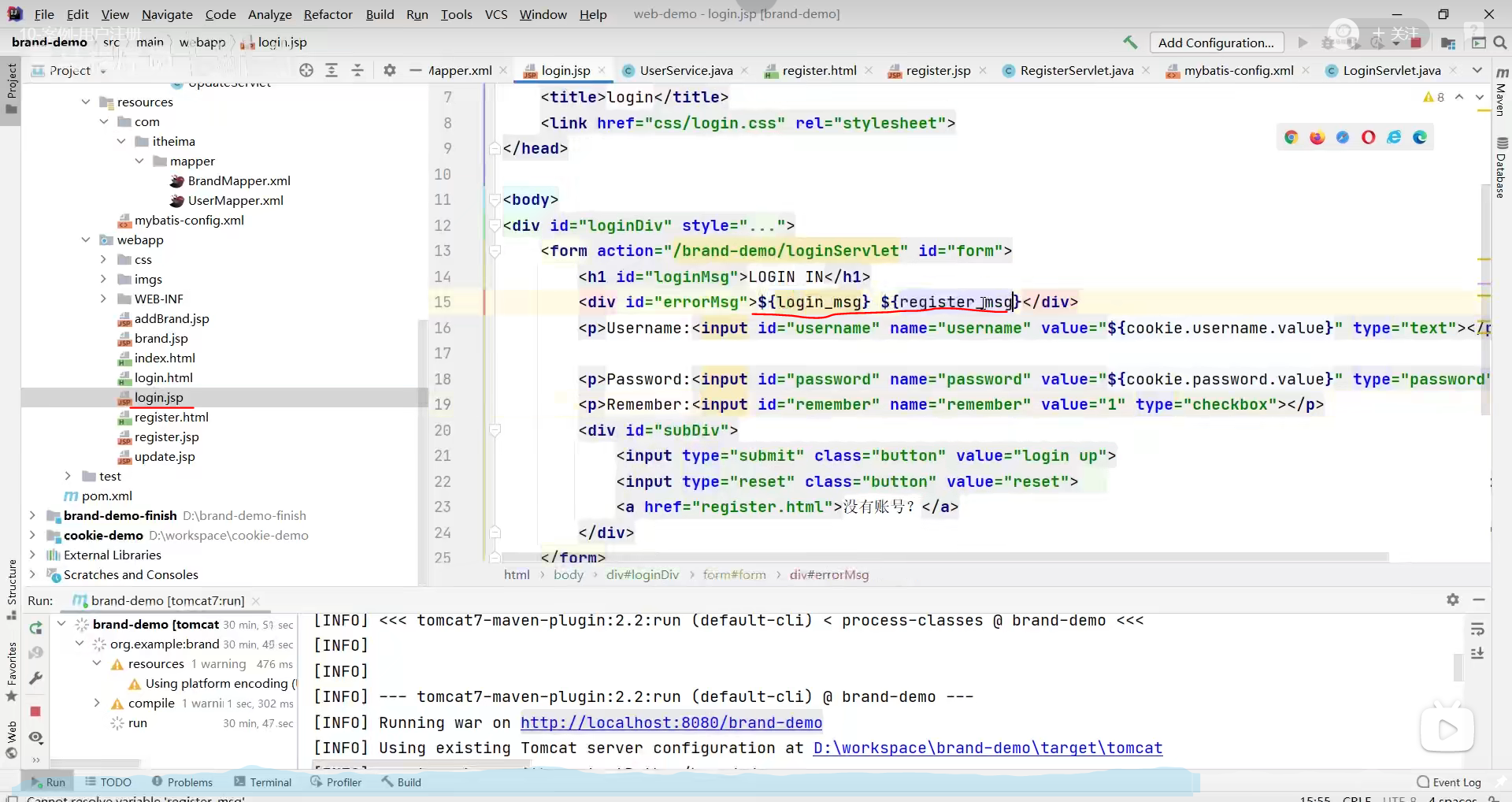The image size is (1512, 802).
Task: Open Structure tool window
Action: point(12,591)
